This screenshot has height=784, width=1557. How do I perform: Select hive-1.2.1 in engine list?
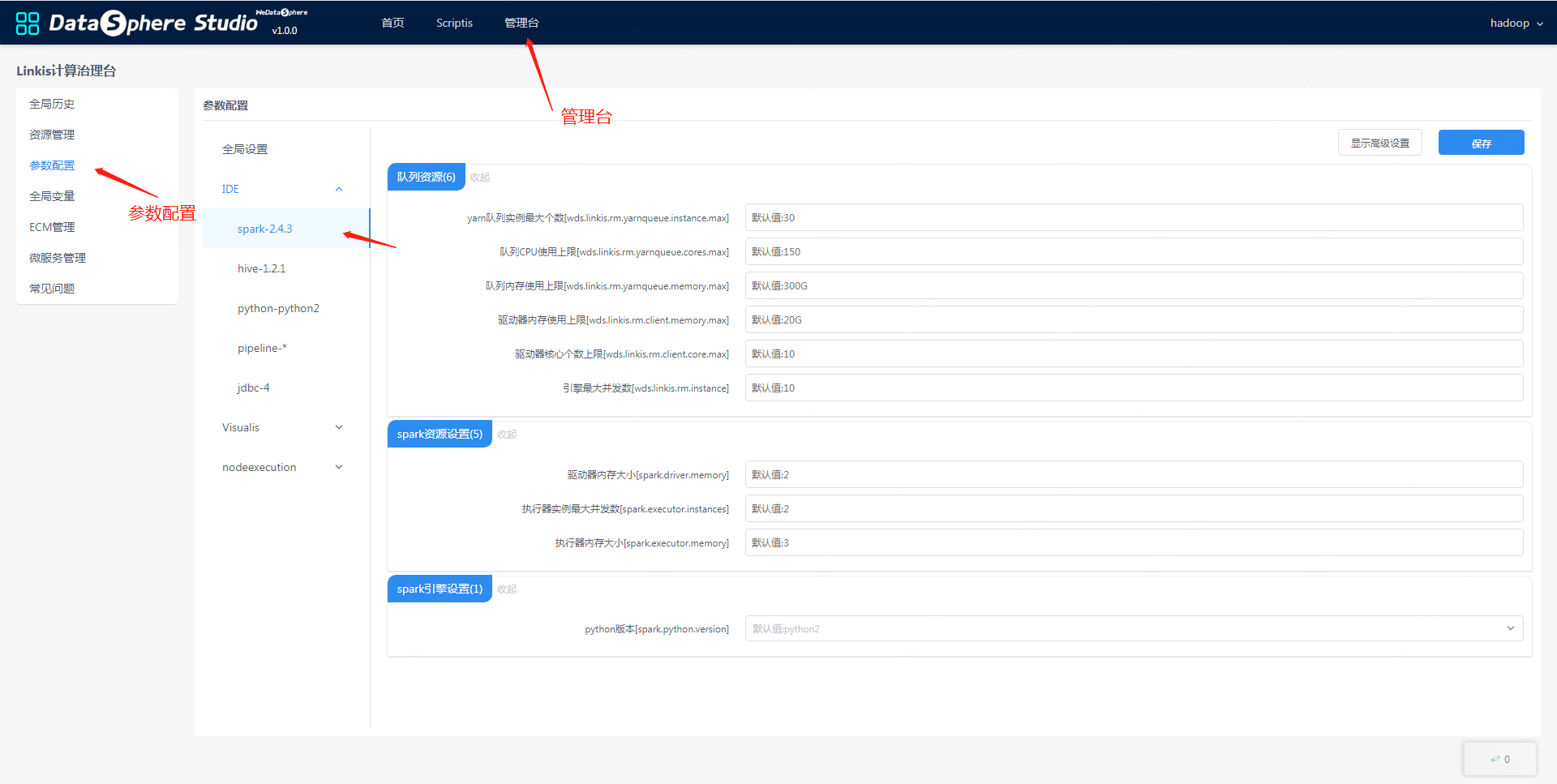tap(261, 268)
